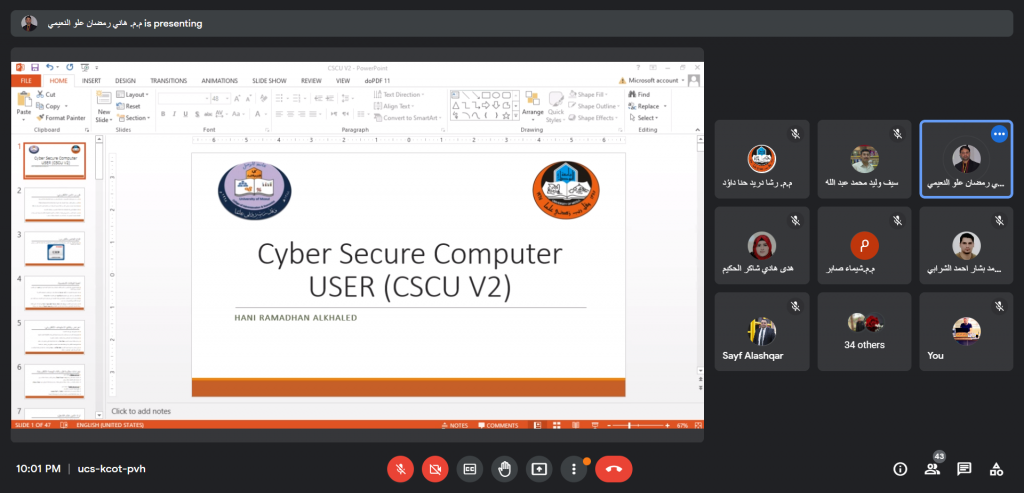Open the Activities panel

996,468
